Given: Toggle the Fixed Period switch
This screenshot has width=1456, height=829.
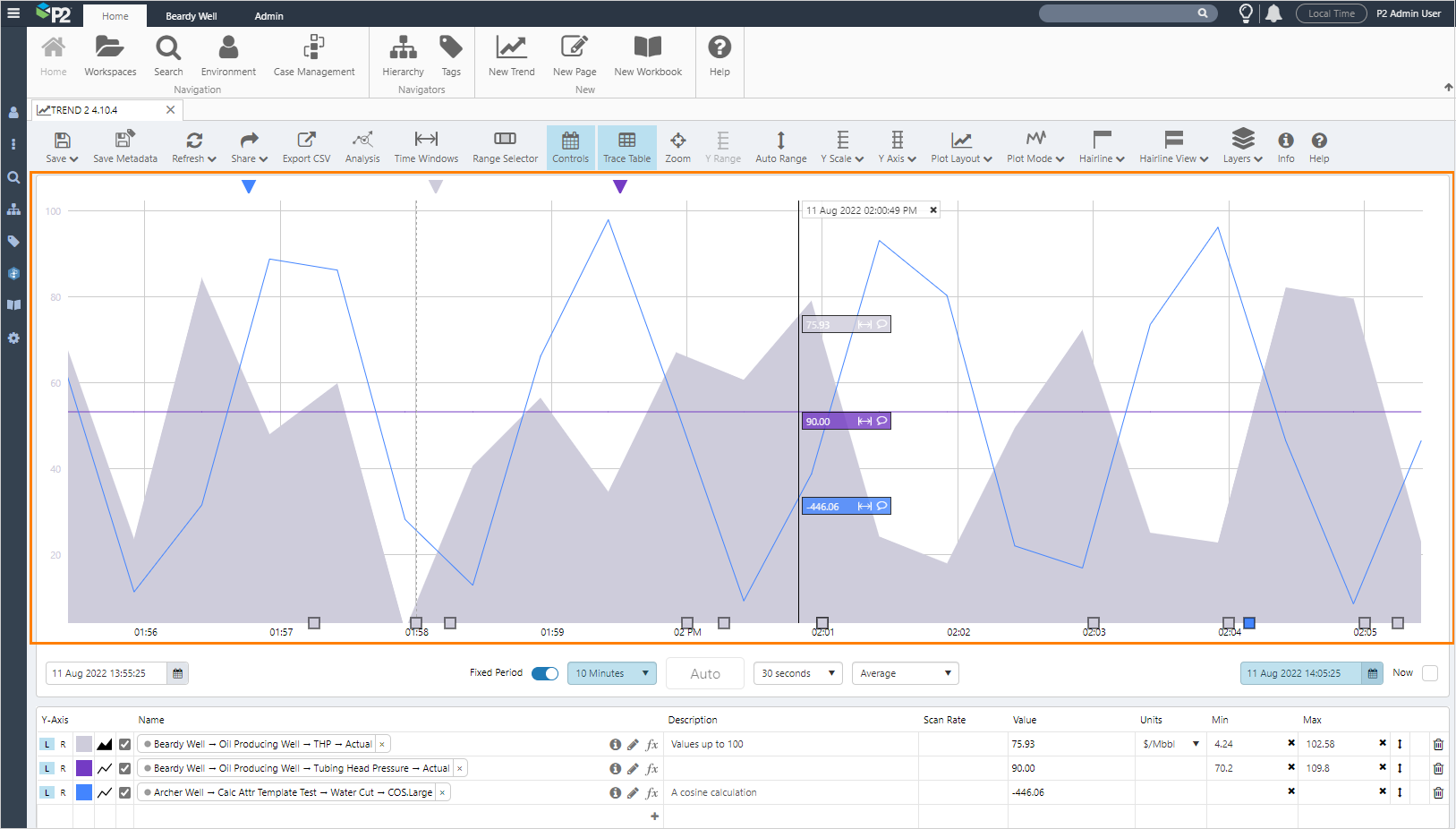Looking at the screenshot, I should (544, 673).
